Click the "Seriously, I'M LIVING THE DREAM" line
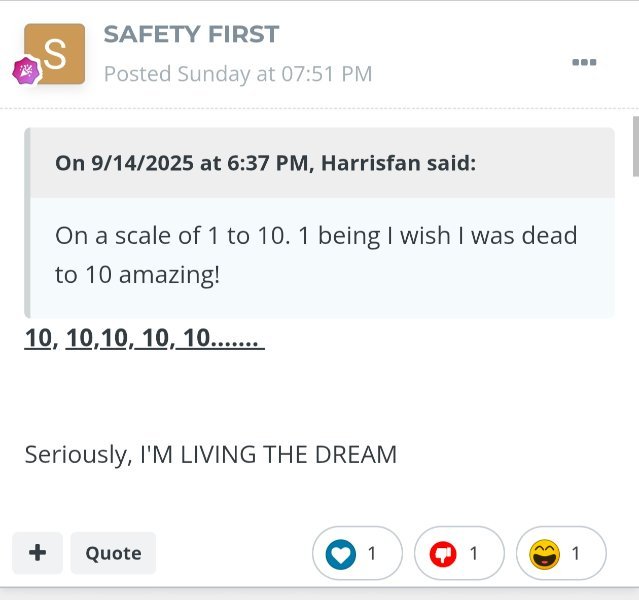The width and height of the screenshot is (639, 600). (x=210, y=455)
